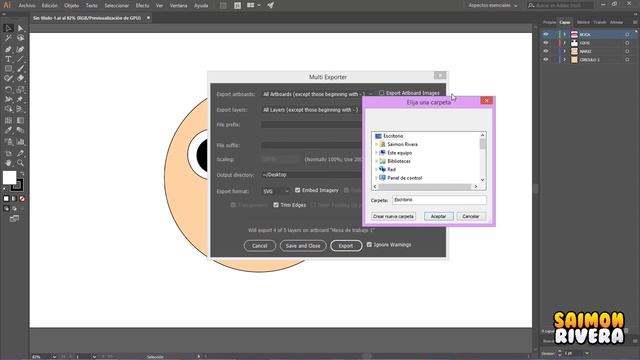This screenshot has width=640, height=360.
Task: Open the Archivo menu
Action: click(x=27, y=6)
